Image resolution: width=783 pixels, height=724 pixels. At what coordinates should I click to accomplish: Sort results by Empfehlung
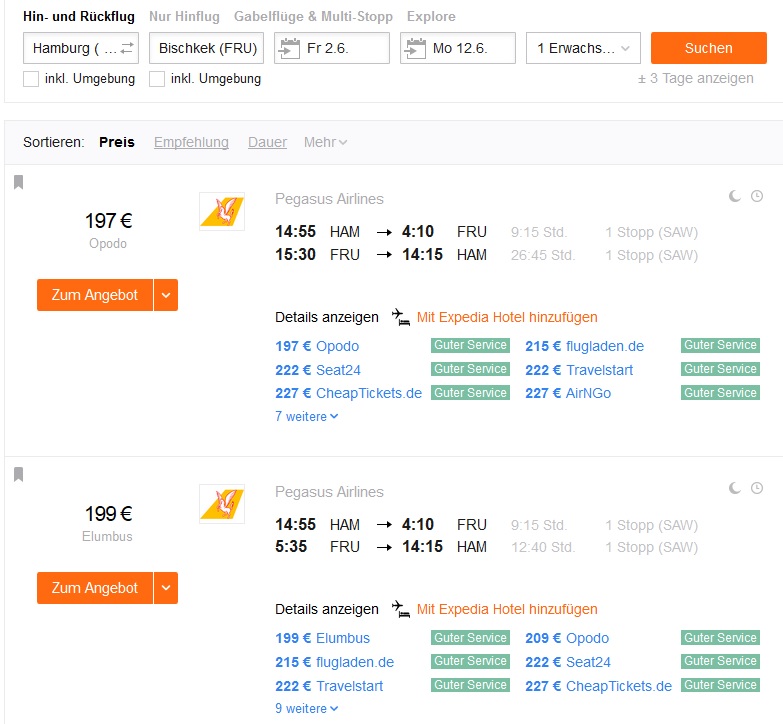[x=191, y=142]
